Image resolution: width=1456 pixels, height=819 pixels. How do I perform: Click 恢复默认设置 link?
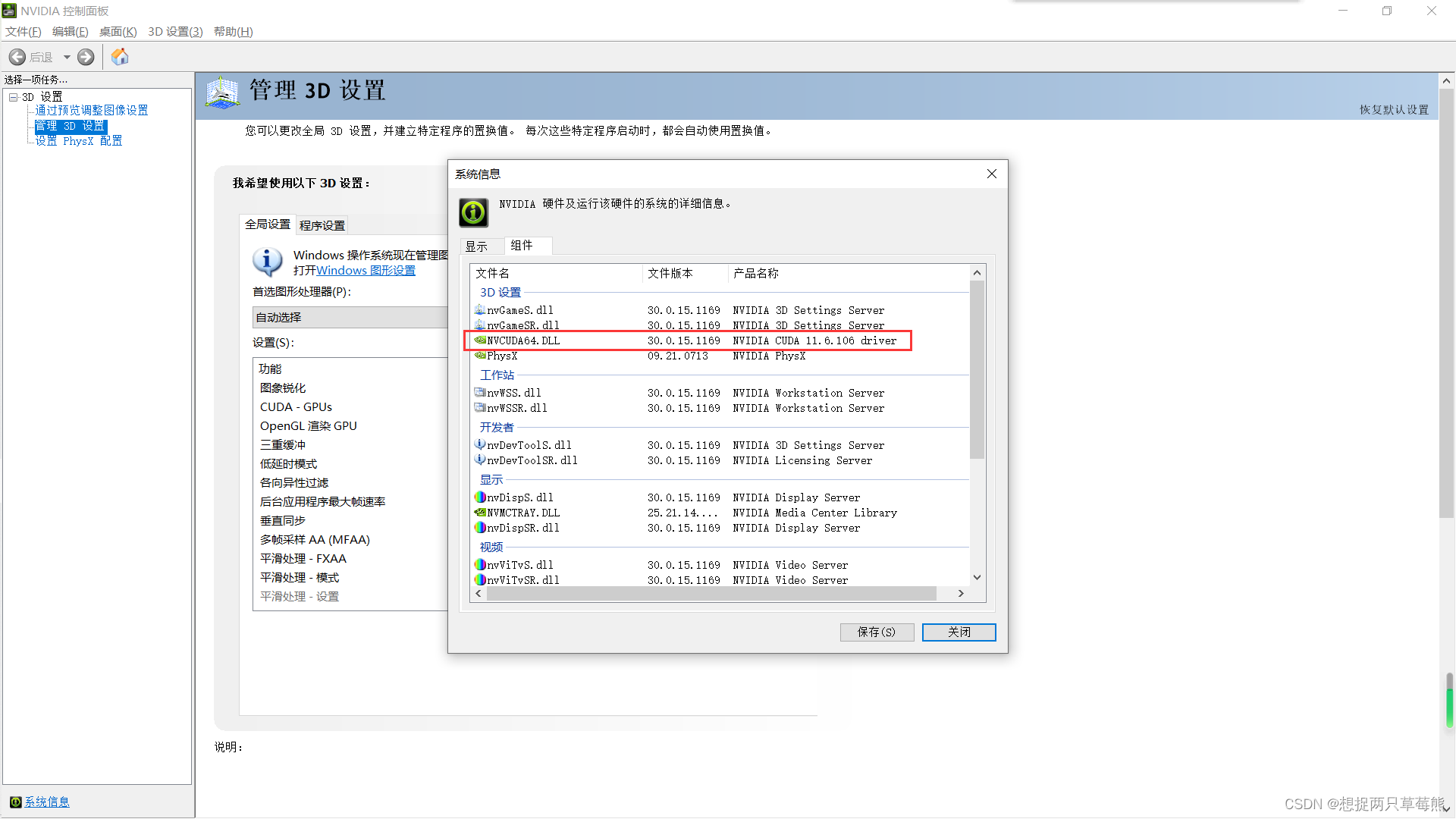[1394, 110]
